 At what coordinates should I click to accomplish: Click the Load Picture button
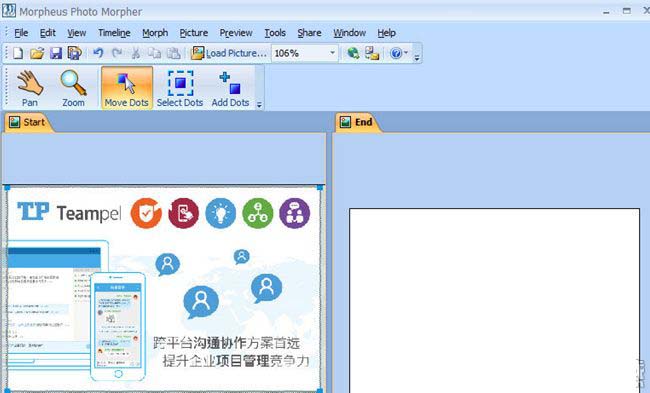[228, 53]
